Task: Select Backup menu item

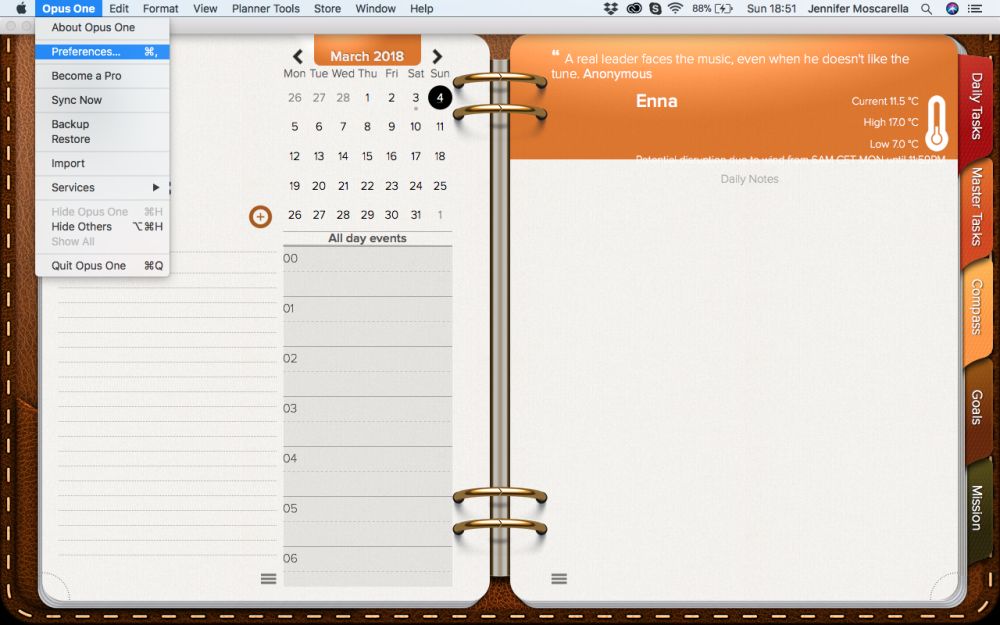Action: (102, 124)
